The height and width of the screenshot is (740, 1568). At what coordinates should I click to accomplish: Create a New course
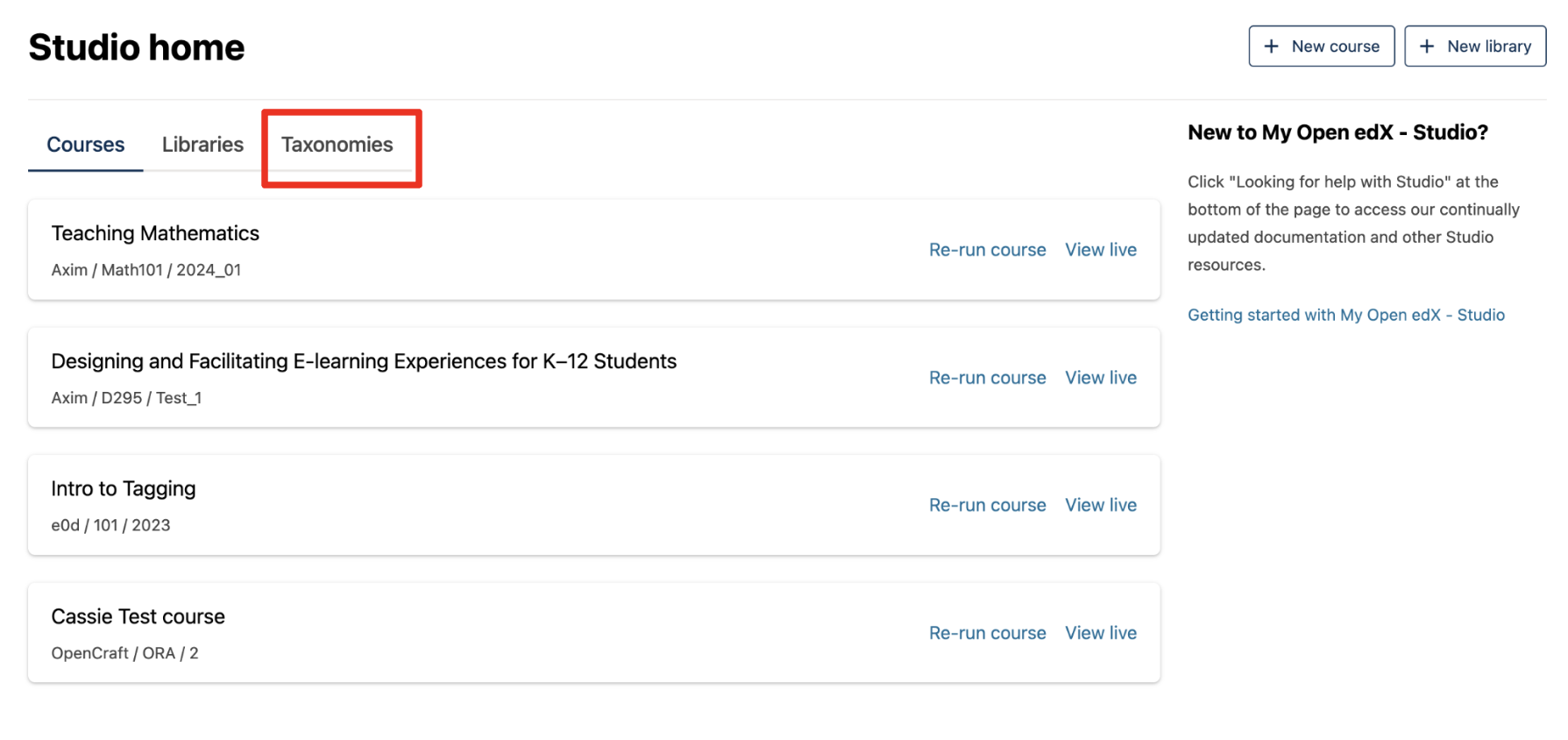pos(1322,46)
